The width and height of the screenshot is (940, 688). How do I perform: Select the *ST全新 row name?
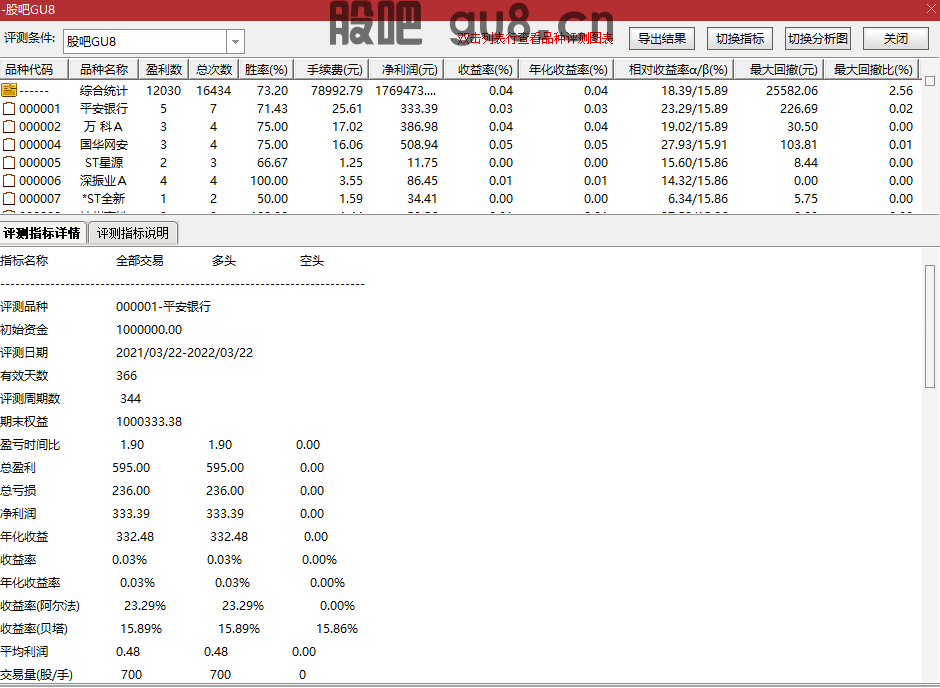click(x=104, y=198)
